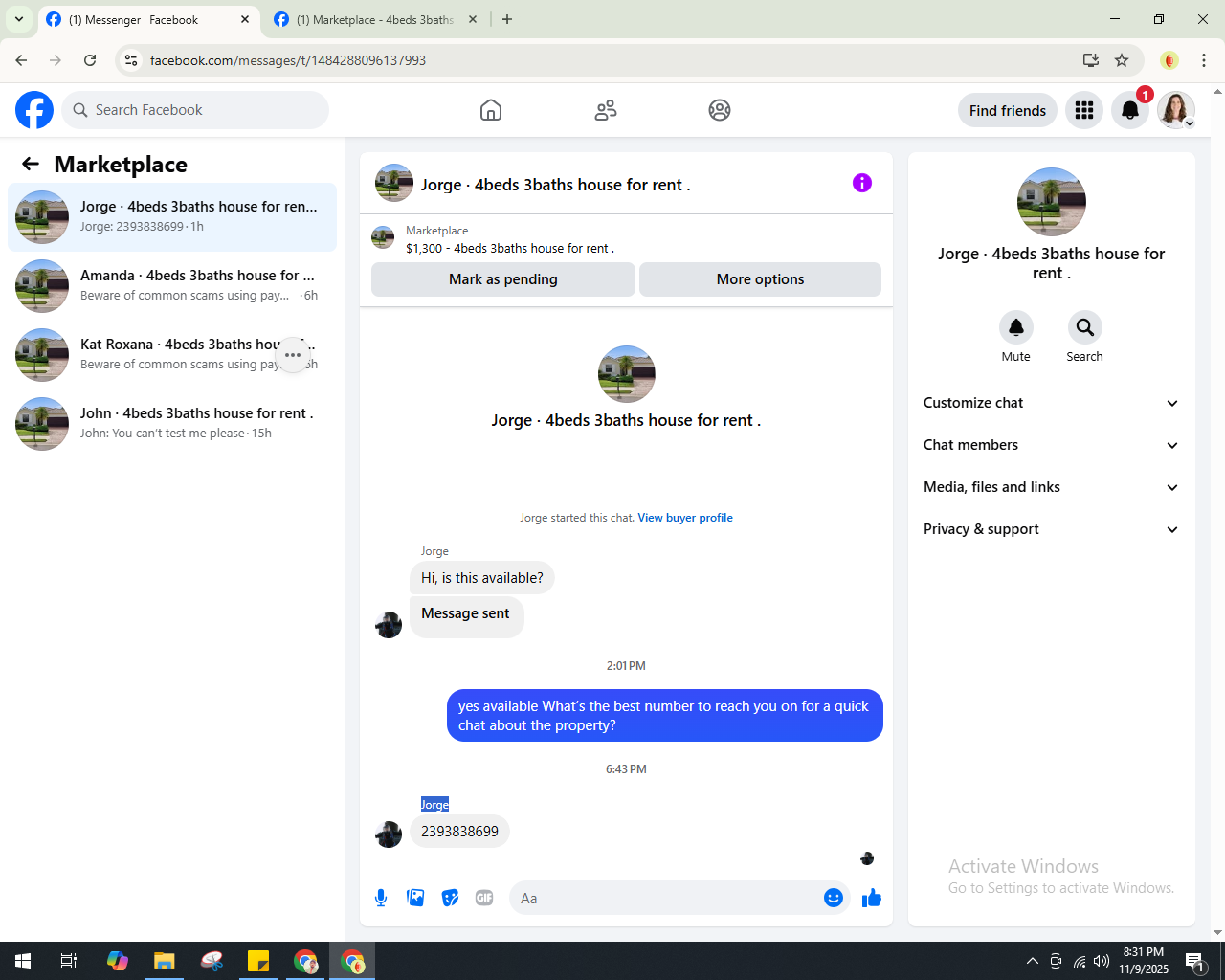The height and width of the screenshot is (980, 1225).
Task: Click the More options button
Action: tap(761, 279)
